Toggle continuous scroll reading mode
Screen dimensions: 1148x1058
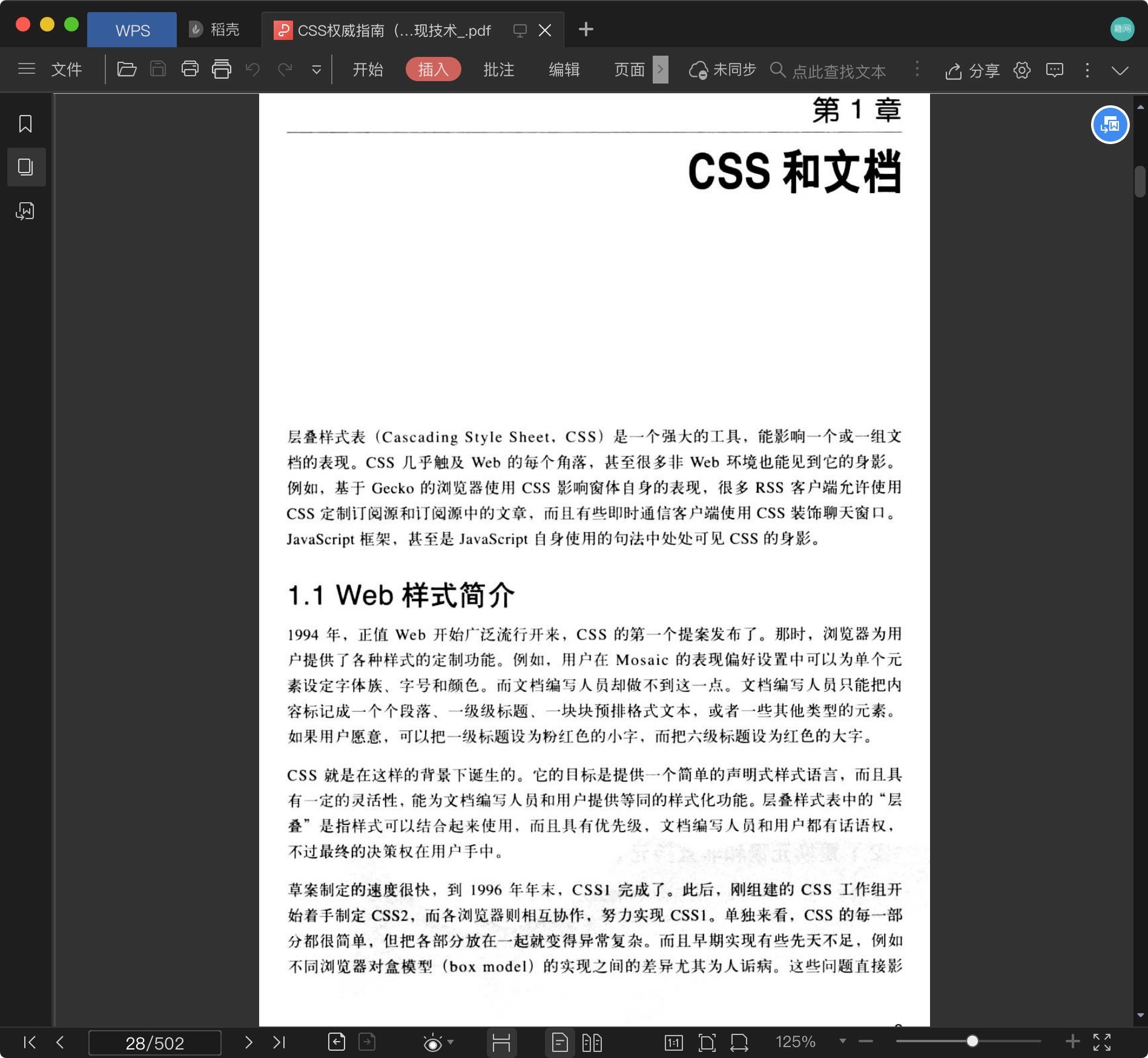[501, 1042]
